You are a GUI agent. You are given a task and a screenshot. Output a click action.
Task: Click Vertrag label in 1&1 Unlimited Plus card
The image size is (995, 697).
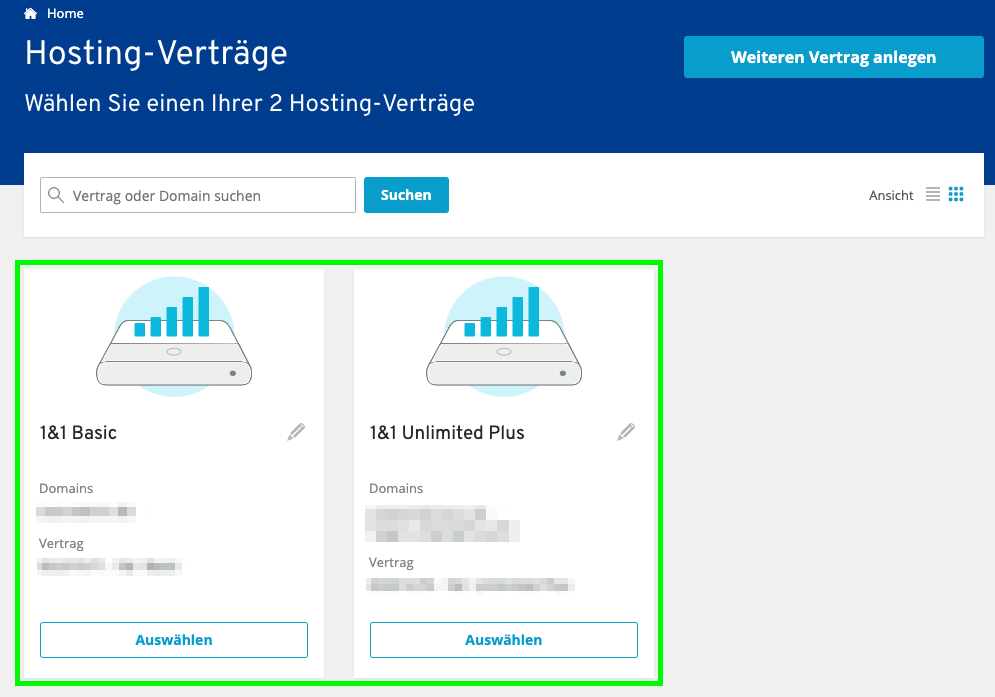391,562
